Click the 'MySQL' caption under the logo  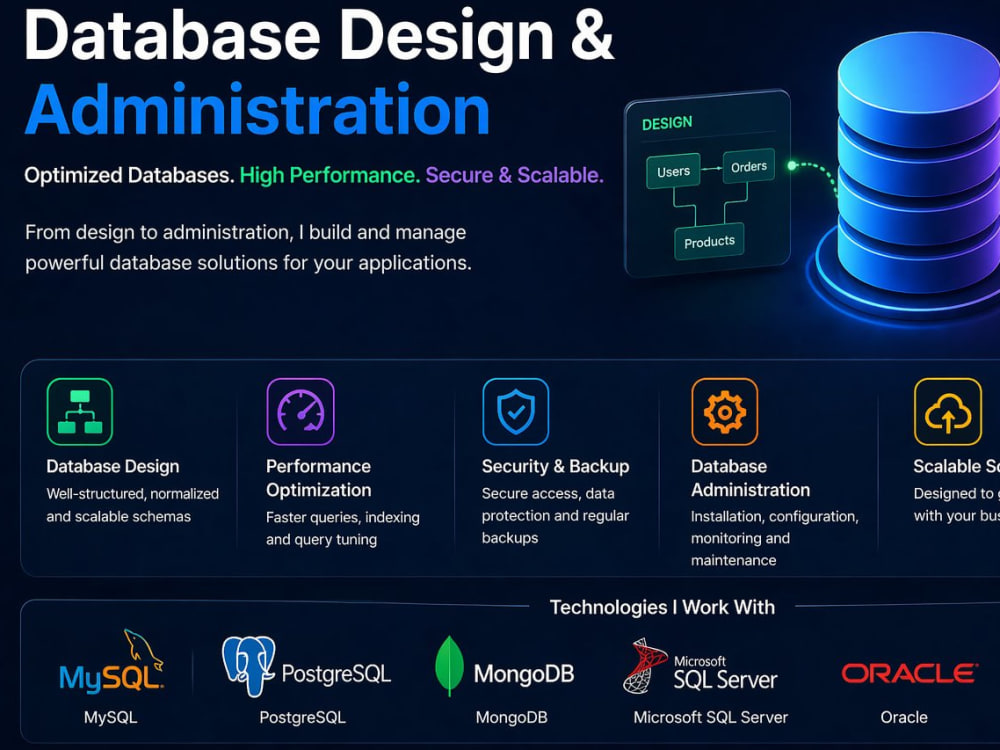click(x=110, y=717)
